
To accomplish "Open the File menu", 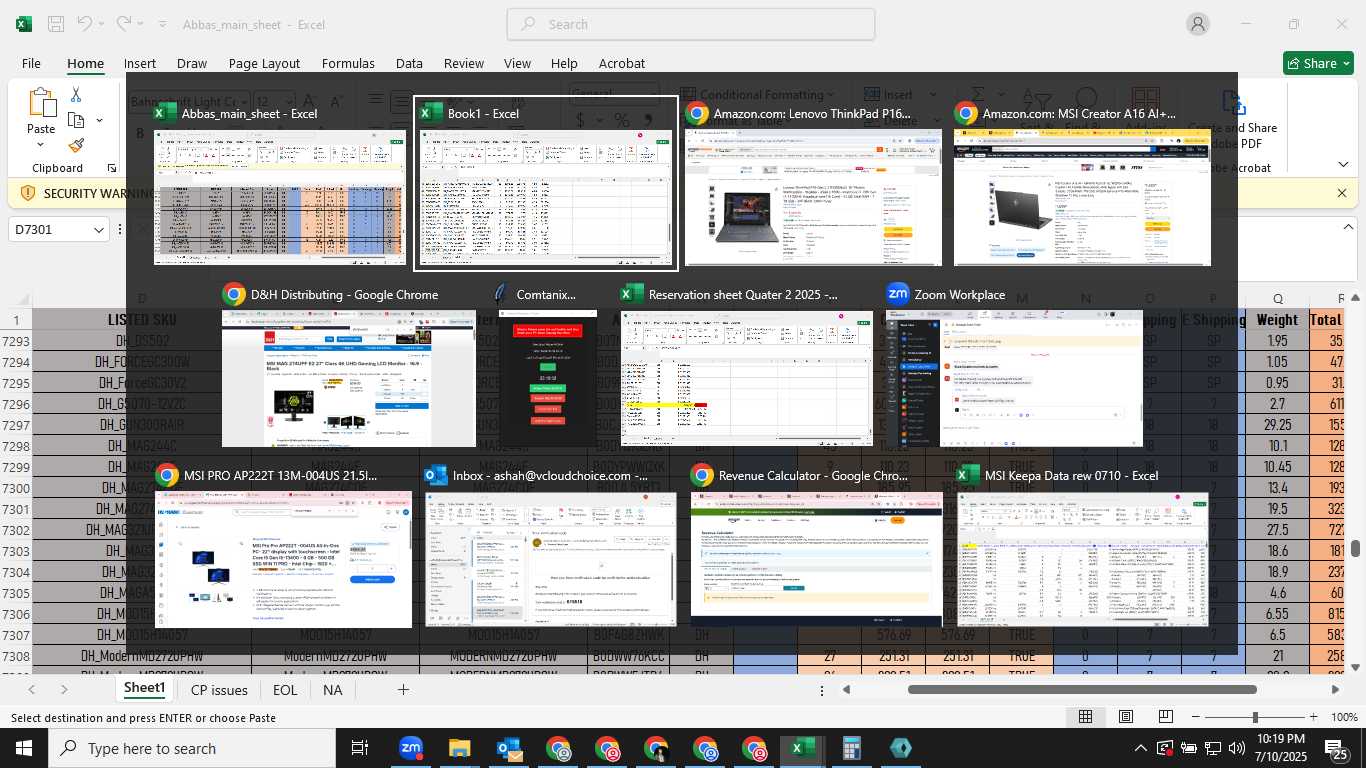I will 31,63.
